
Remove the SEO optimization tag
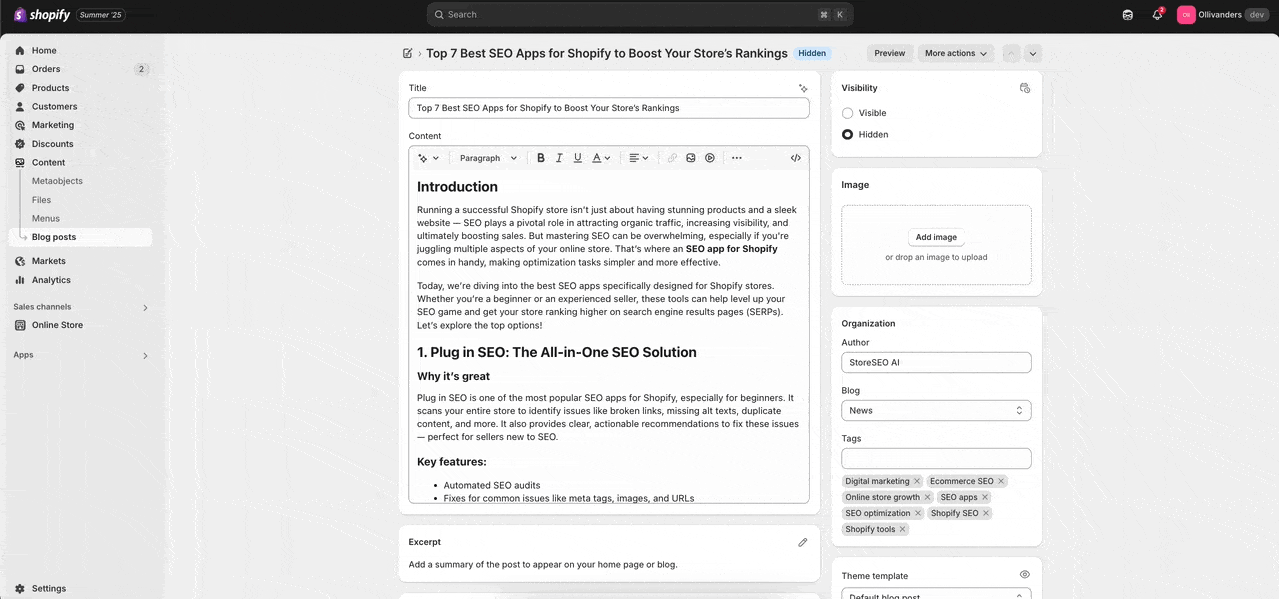pyautogui.click(x=918, y=513)
